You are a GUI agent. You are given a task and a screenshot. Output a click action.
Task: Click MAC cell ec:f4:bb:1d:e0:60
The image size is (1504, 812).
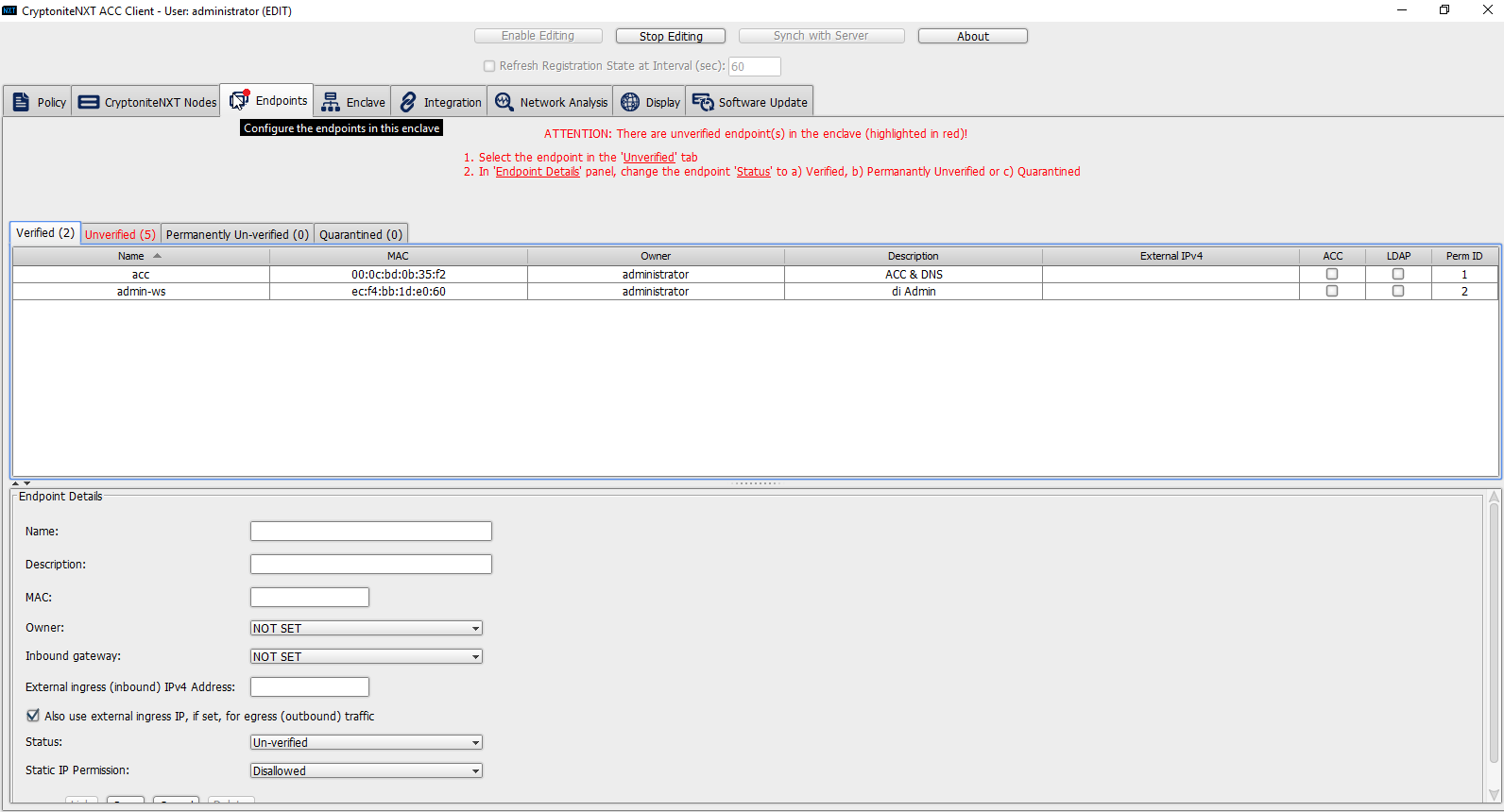[x=399, y=292]
